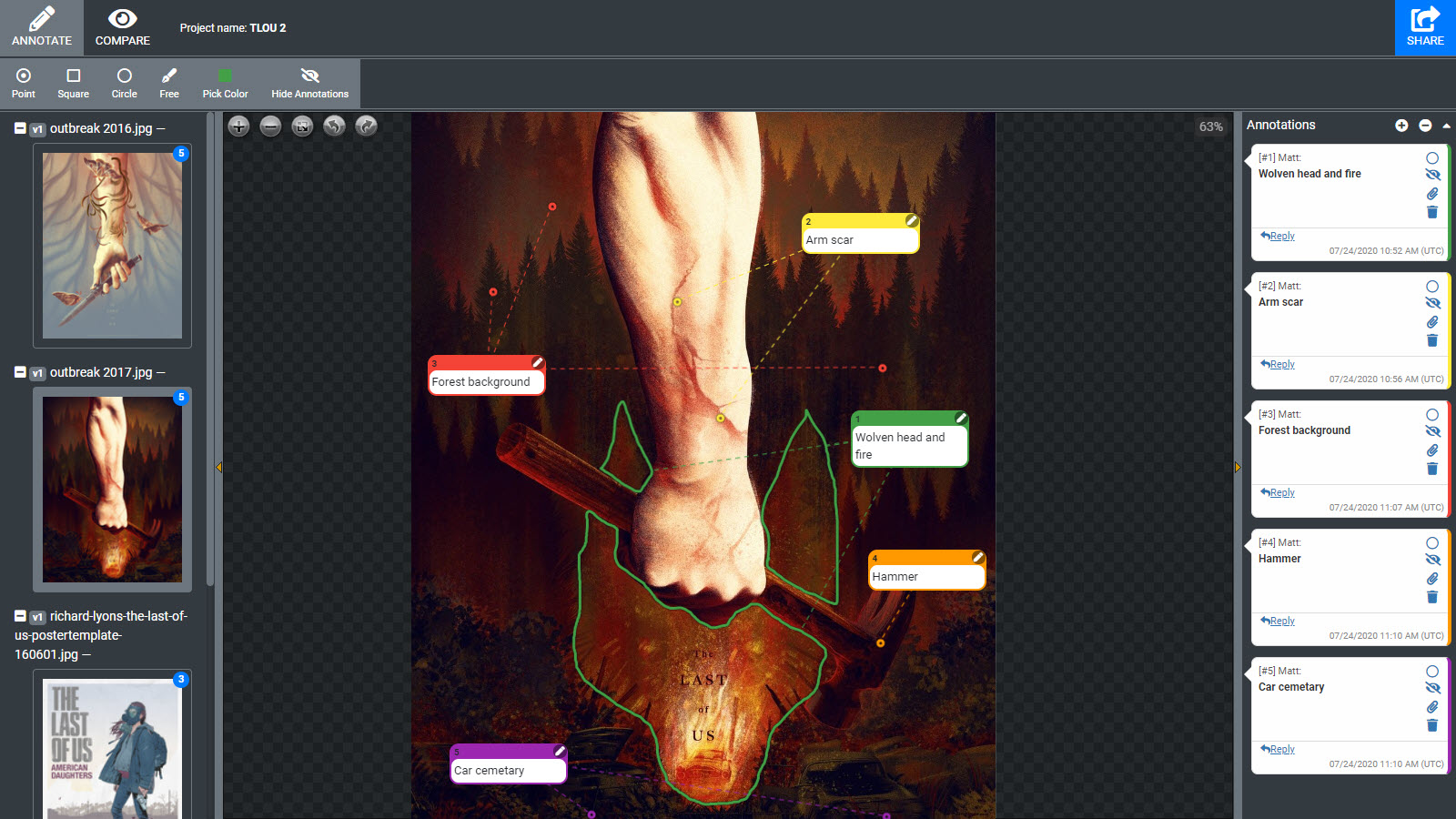1456x819 pixels.
Task: Collapse Annotations panel header arrow
Action: [1446, 126]
